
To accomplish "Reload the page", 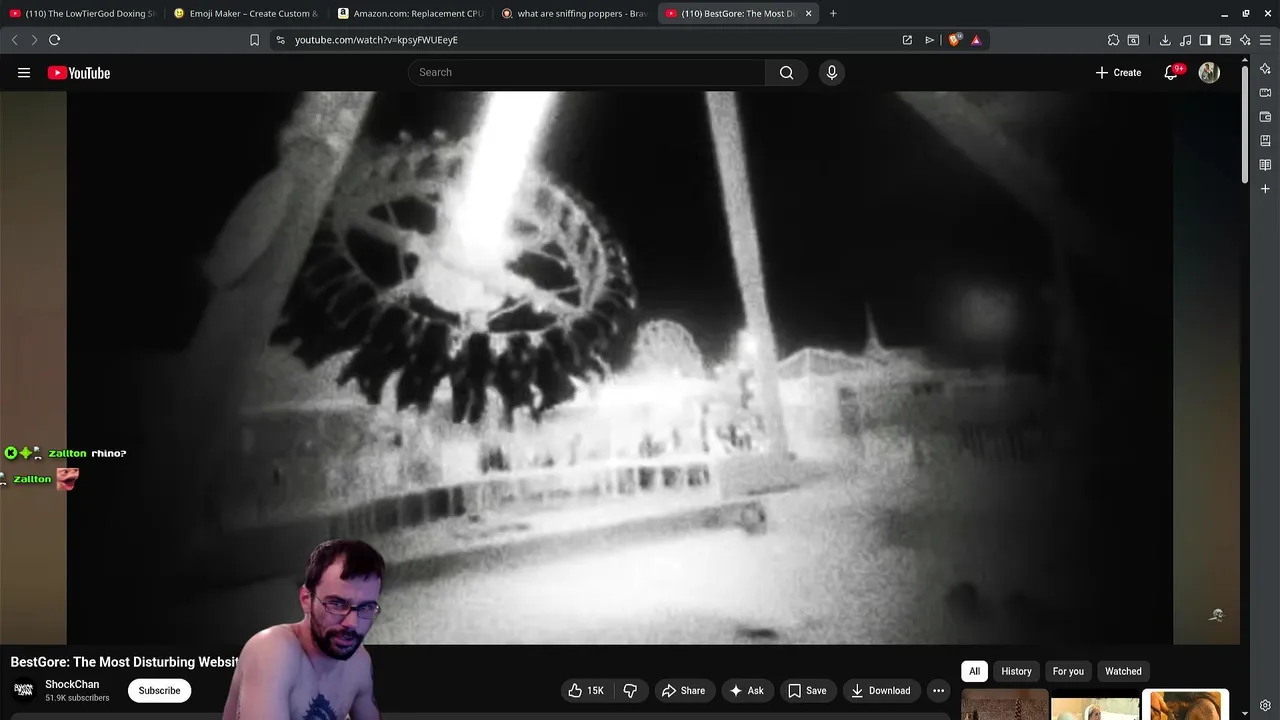I will [x=54, y=40].
